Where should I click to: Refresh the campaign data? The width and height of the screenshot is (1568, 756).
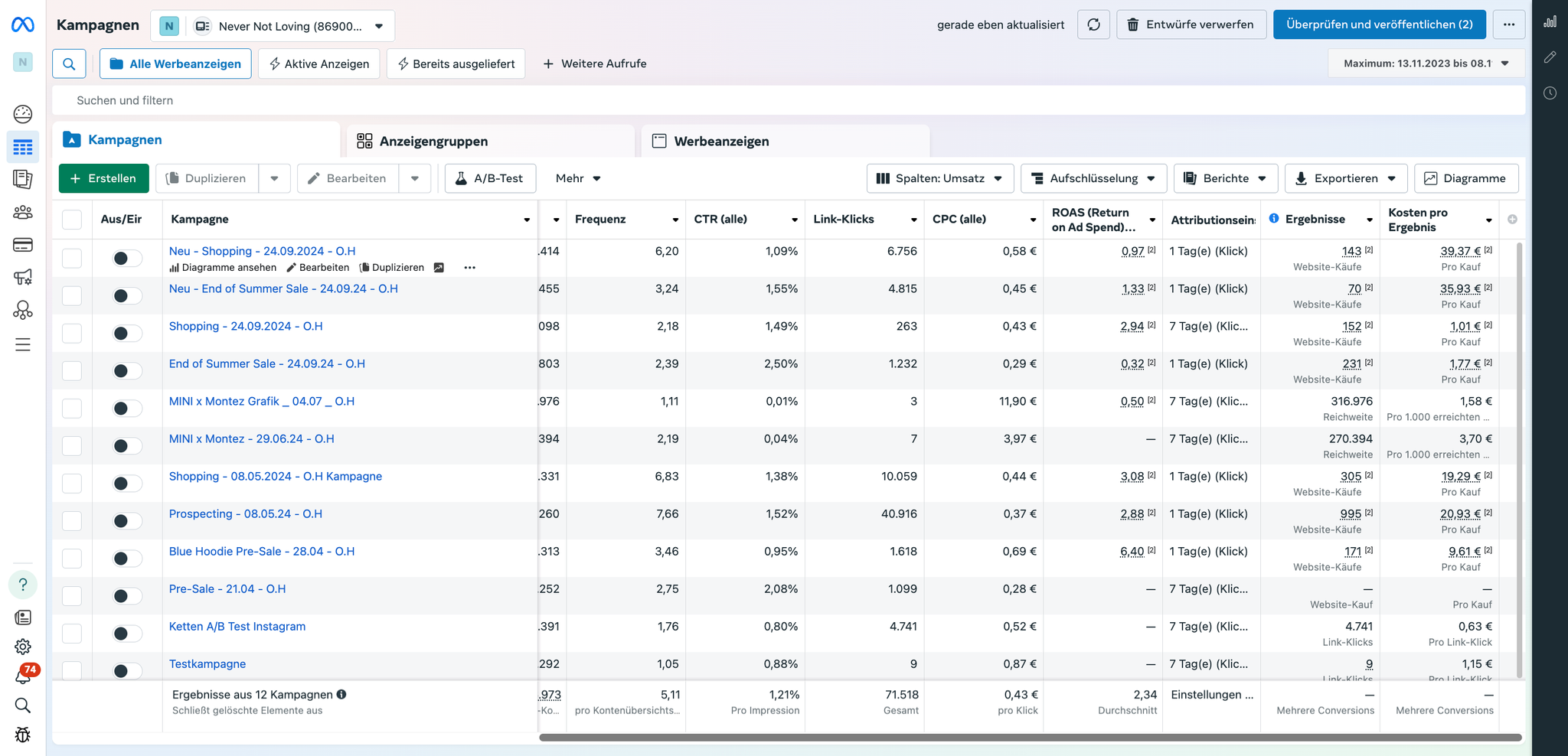point(1093,24)
